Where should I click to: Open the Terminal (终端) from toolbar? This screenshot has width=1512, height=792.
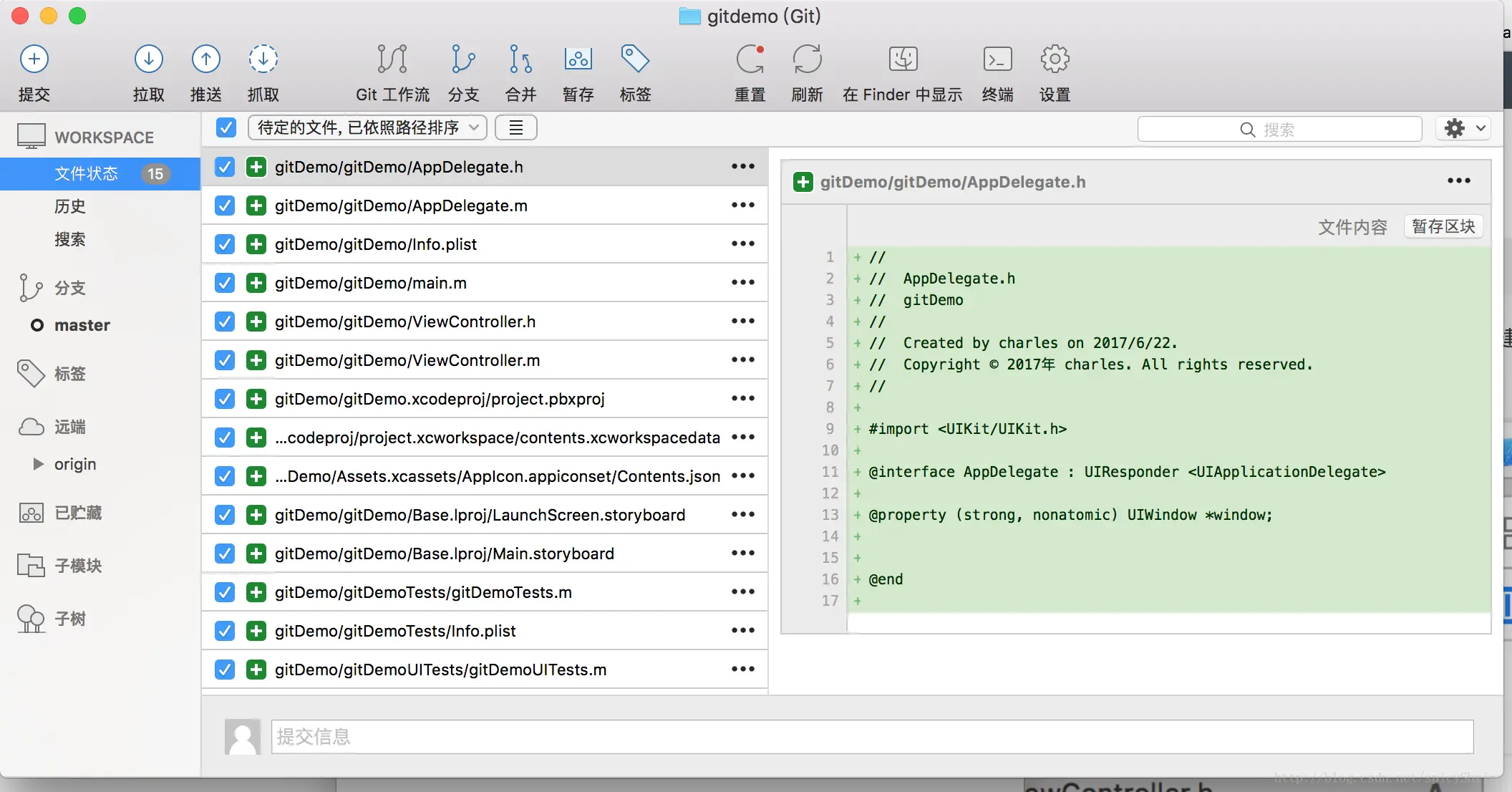click(997, 59)
